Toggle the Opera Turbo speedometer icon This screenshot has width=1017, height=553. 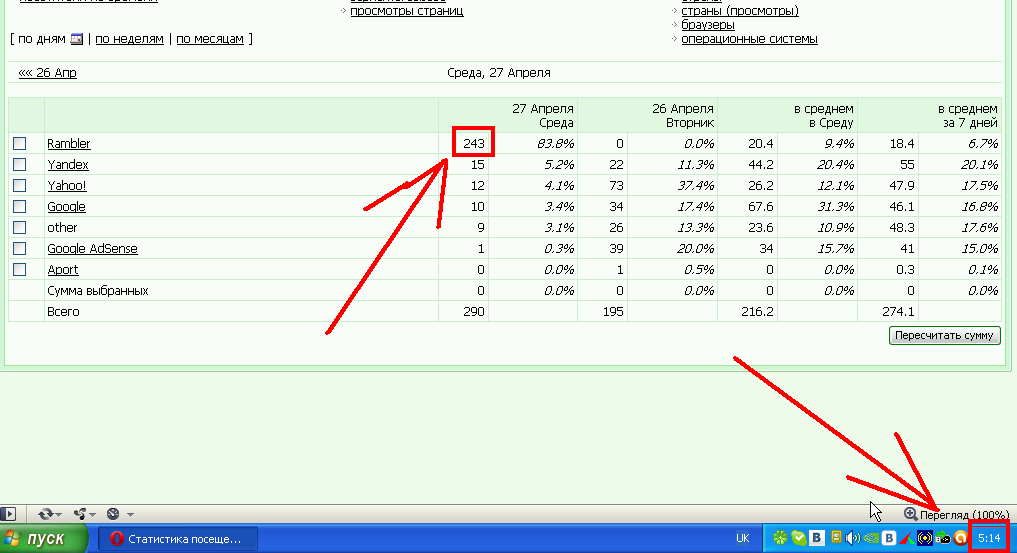pyautogui.click(x=113, y=514)
